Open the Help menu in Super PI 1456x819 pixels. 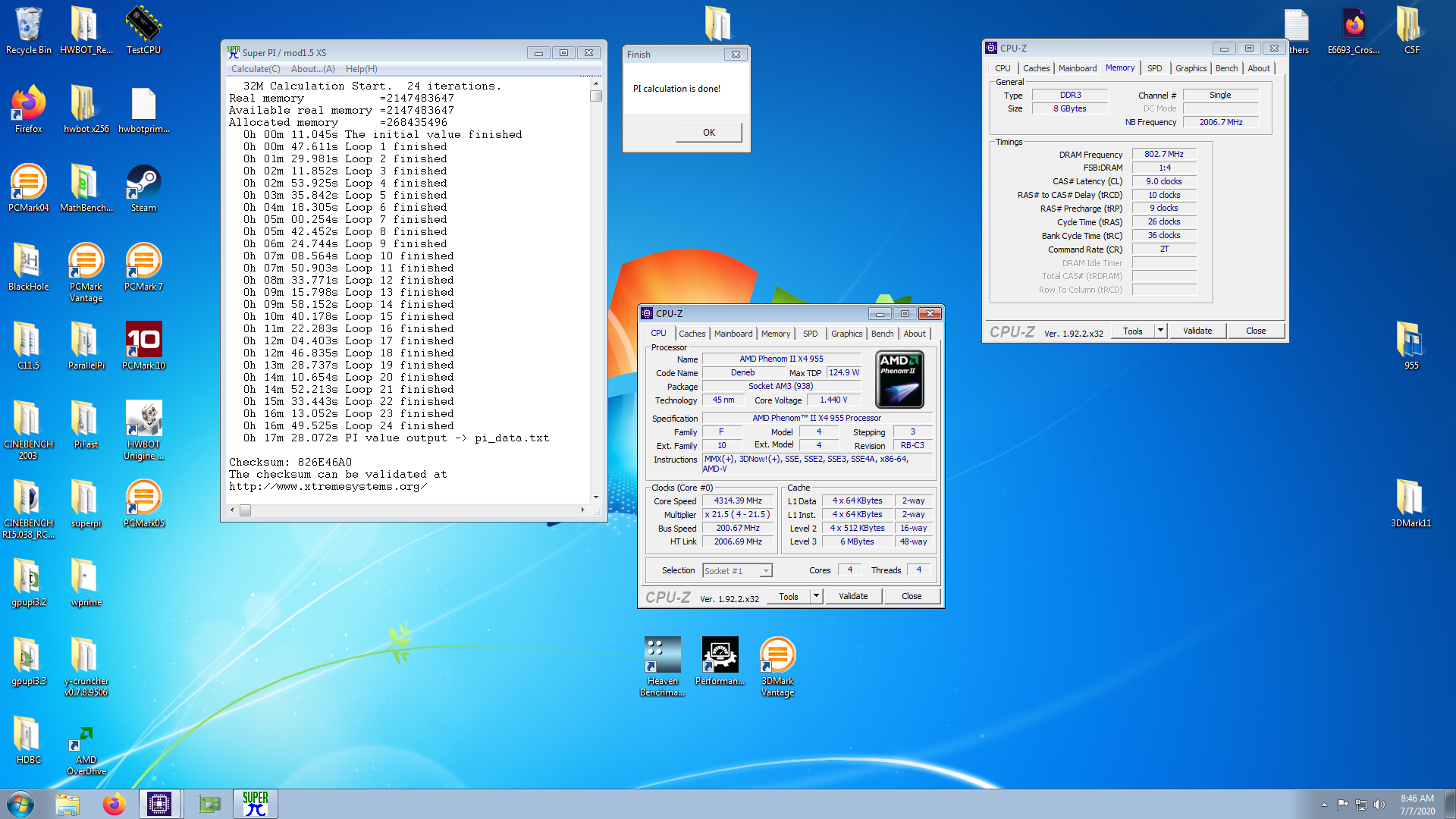(361, 69)
